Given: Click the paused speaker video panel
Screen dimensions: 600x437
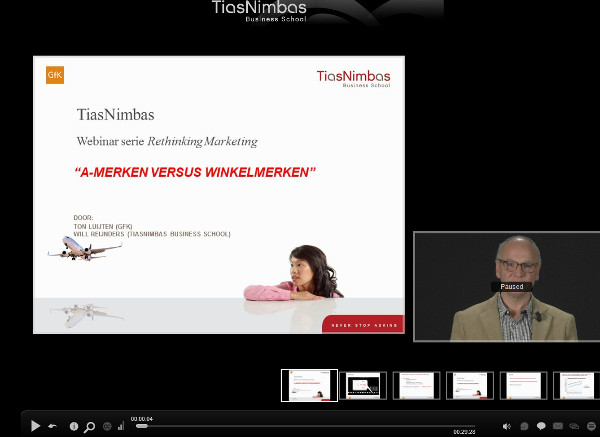Looking at the screenshot, I should [507, 286].
